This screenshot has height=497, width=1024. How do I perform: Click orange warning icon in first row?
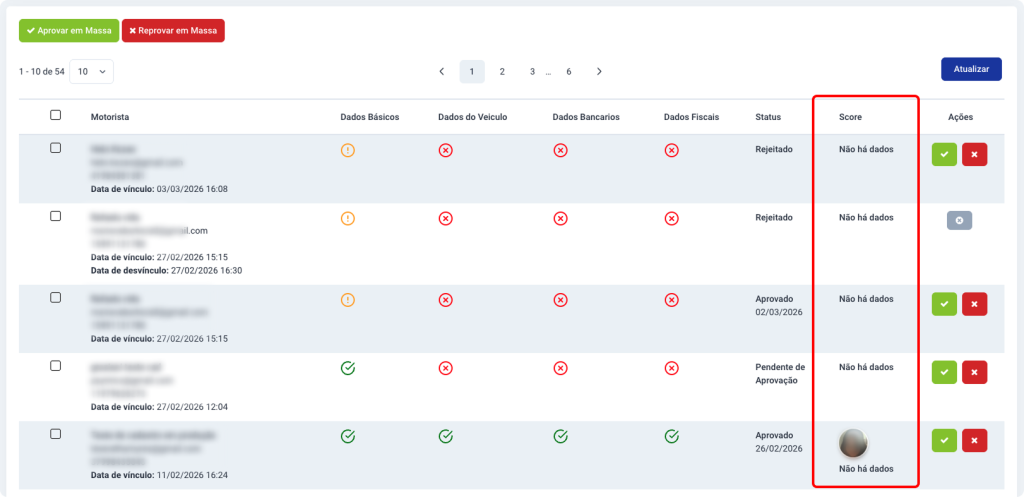[x=348, y=150]
